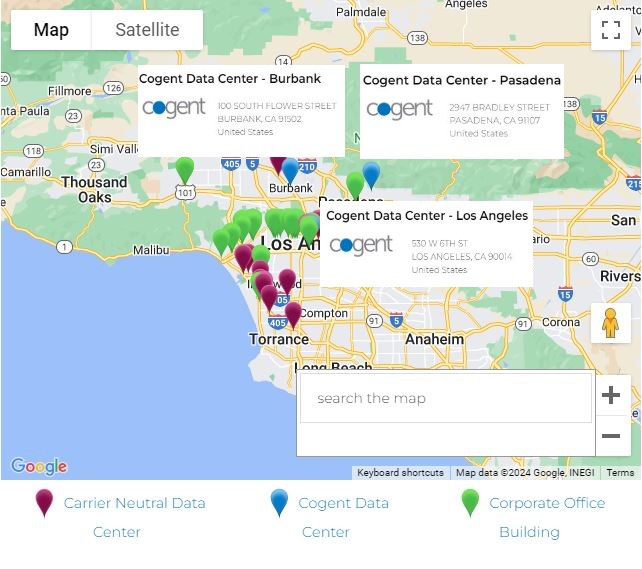This screenshot has width=642, height=569.
Task: Click the Google logo on map
Action: 39,467
